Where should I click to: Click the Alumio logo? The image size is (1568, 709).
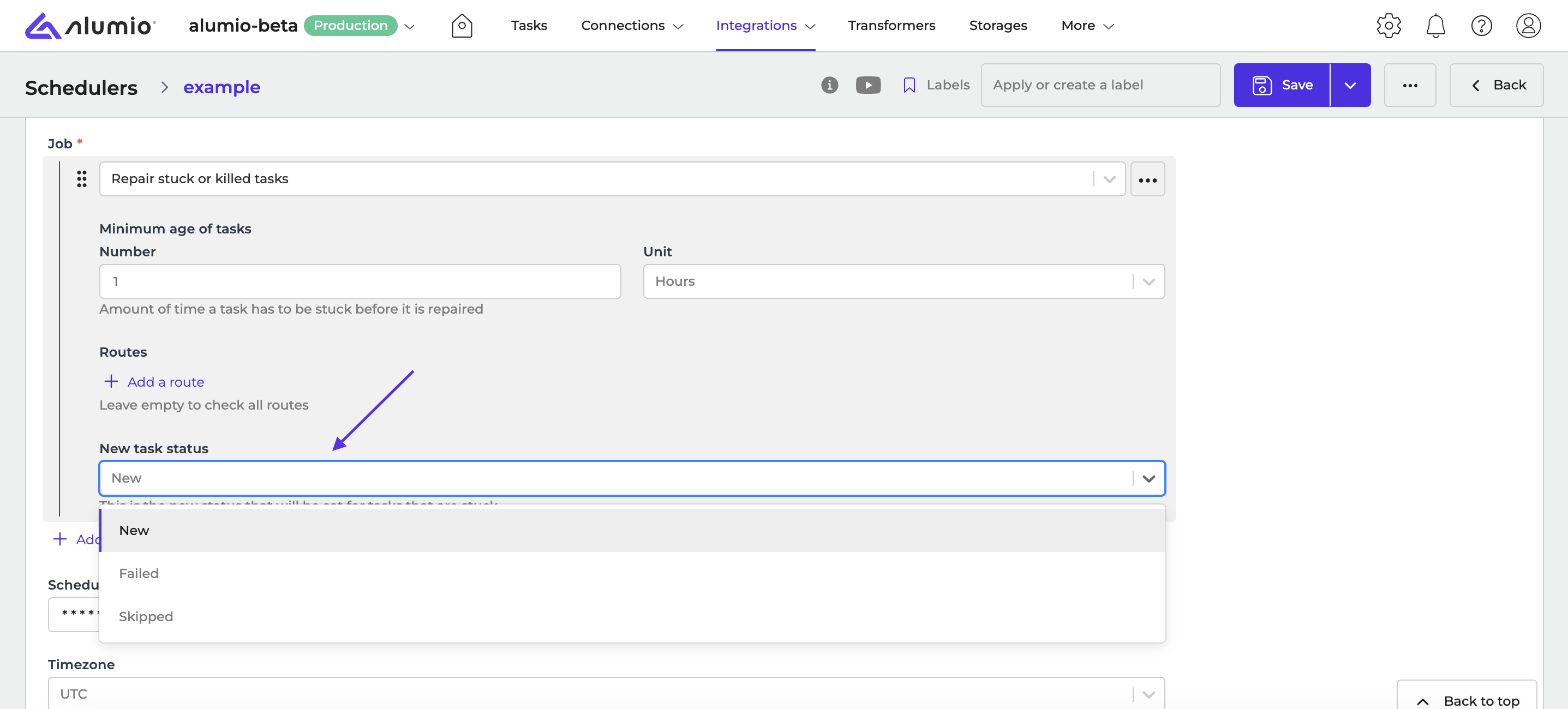point(90,26)
